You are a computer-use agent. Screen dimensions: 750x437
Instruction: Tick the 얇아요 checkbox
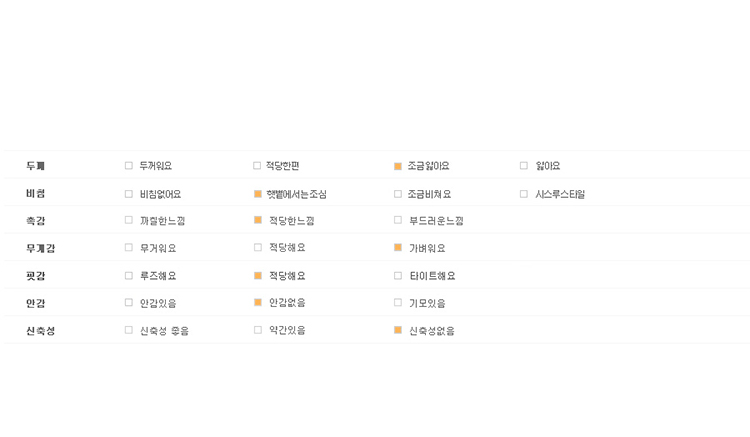pyautogui.click(x=524, y=165)
